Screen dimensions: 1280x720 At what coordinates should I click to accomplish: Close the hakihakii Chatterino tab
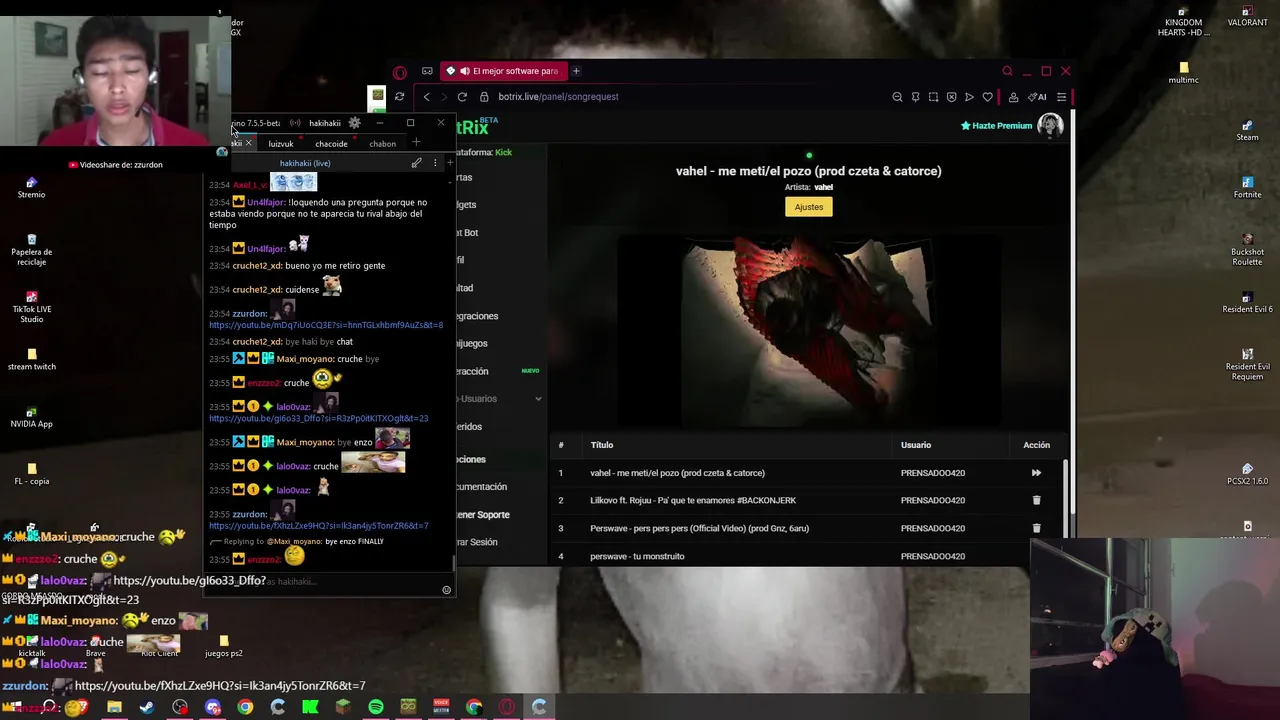pyautogui.click(x=249, y=143)
